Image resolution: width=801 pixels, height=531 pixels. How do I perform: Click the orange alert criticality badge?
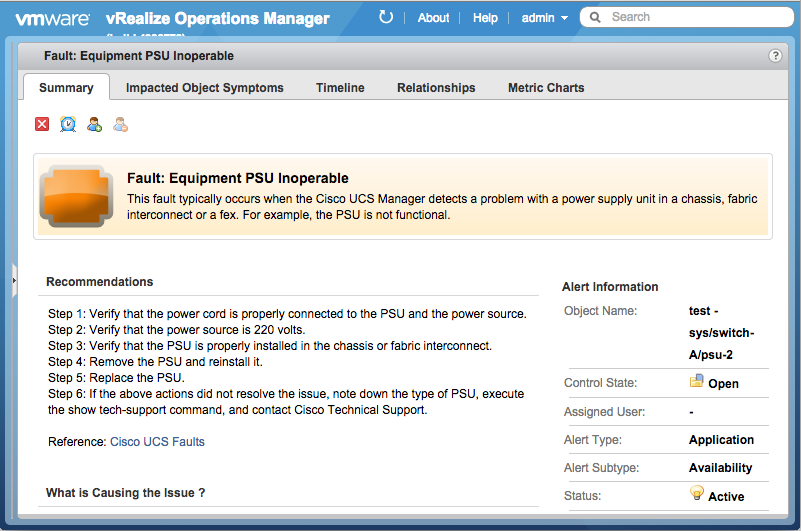point(76,196)
